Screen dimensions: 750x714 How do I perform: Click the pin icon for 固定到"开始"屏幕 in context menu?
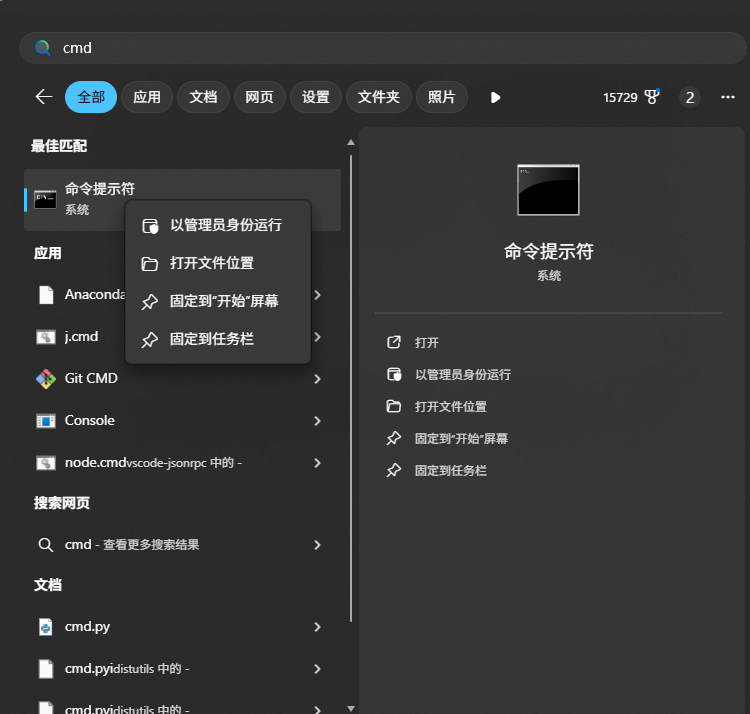tap(150, 302)
